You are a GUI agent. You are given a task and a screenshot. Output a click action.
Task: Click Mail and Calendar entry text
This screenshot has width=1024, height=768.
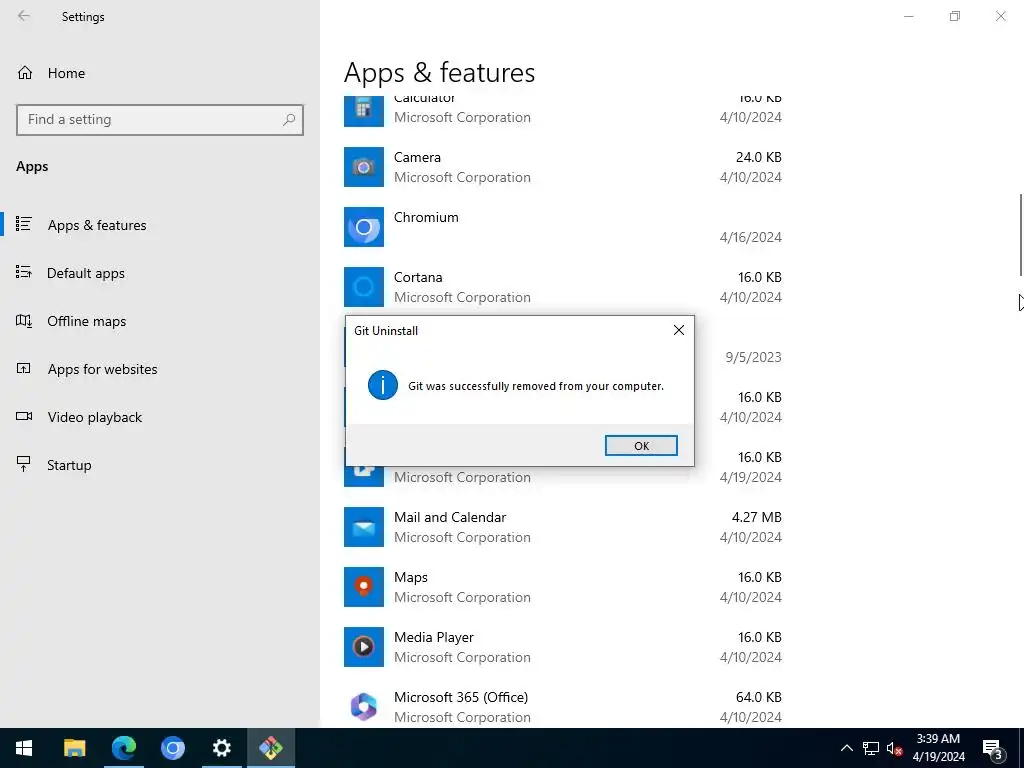tap(450, 517)
